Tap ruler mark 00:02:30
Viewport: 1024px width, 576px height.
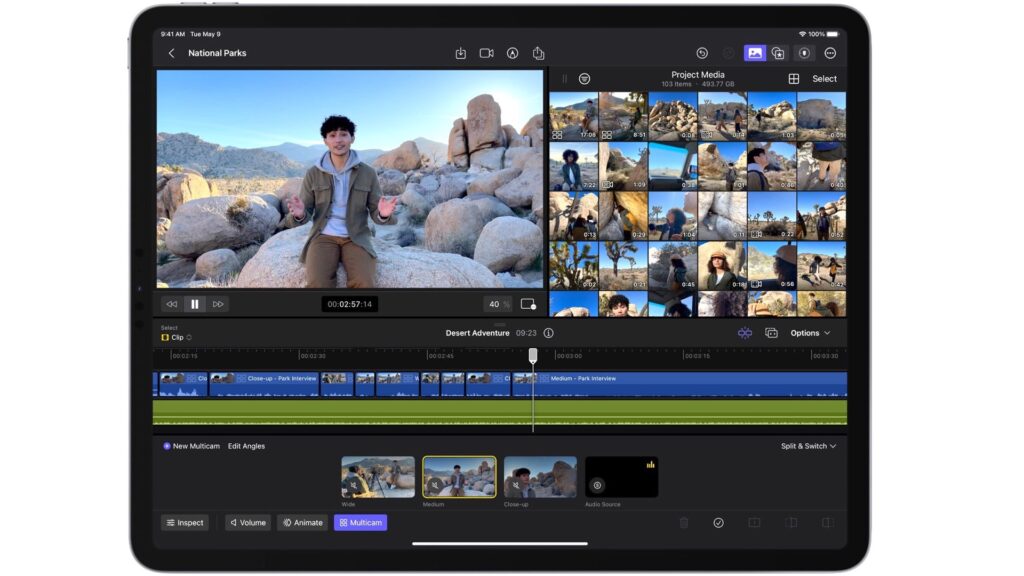tap(312, 356)
